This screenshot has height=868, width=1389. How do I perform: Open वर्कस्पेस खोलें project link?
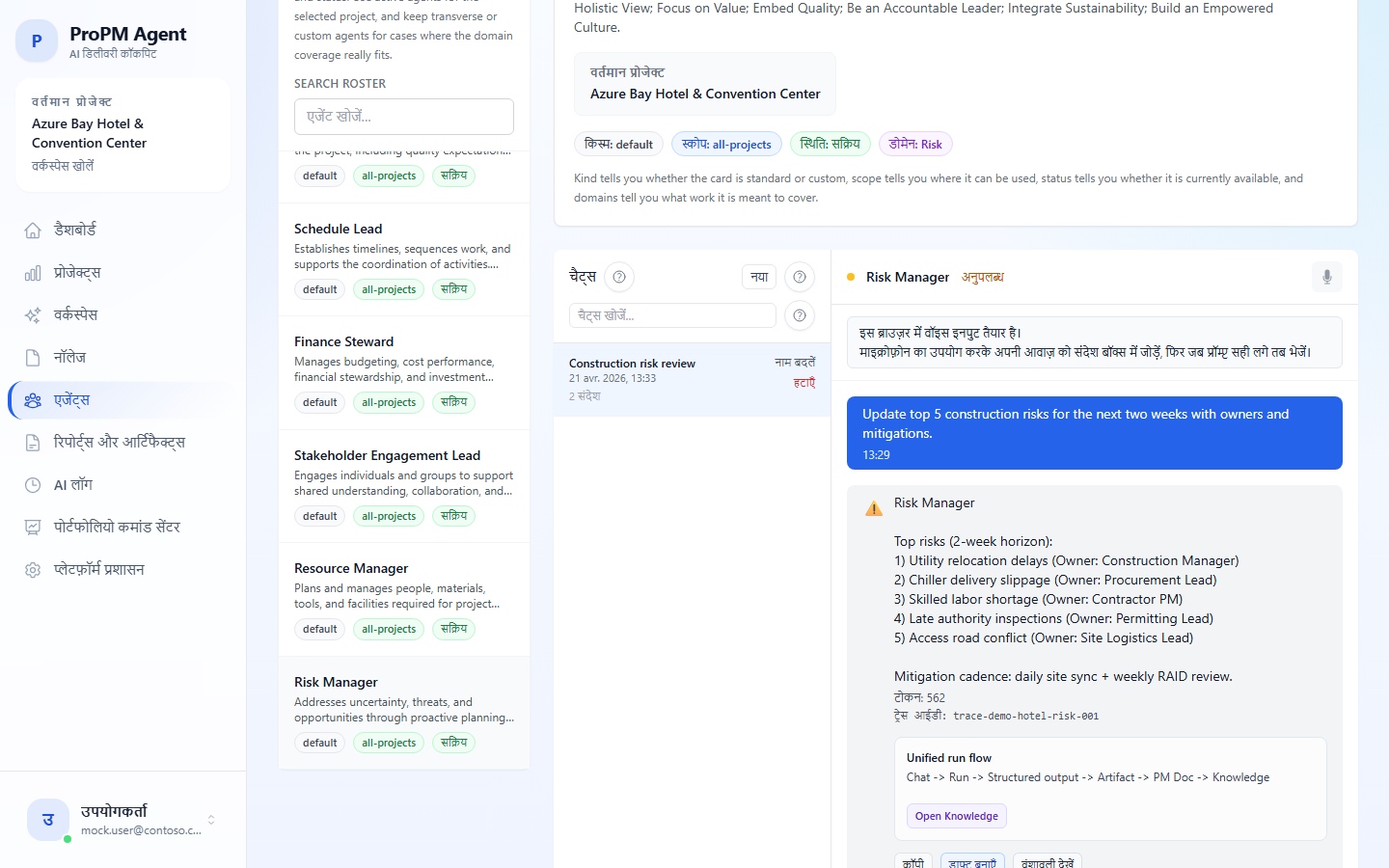coord(63,166)
